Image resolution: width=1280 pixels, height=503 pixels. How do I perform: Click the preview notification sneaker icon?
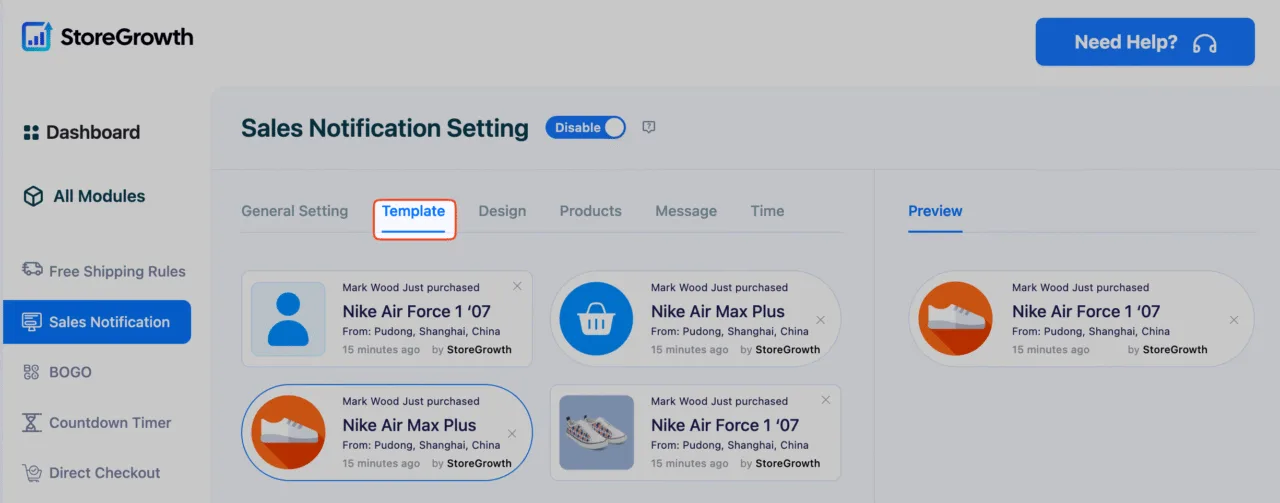pos(955,319)
